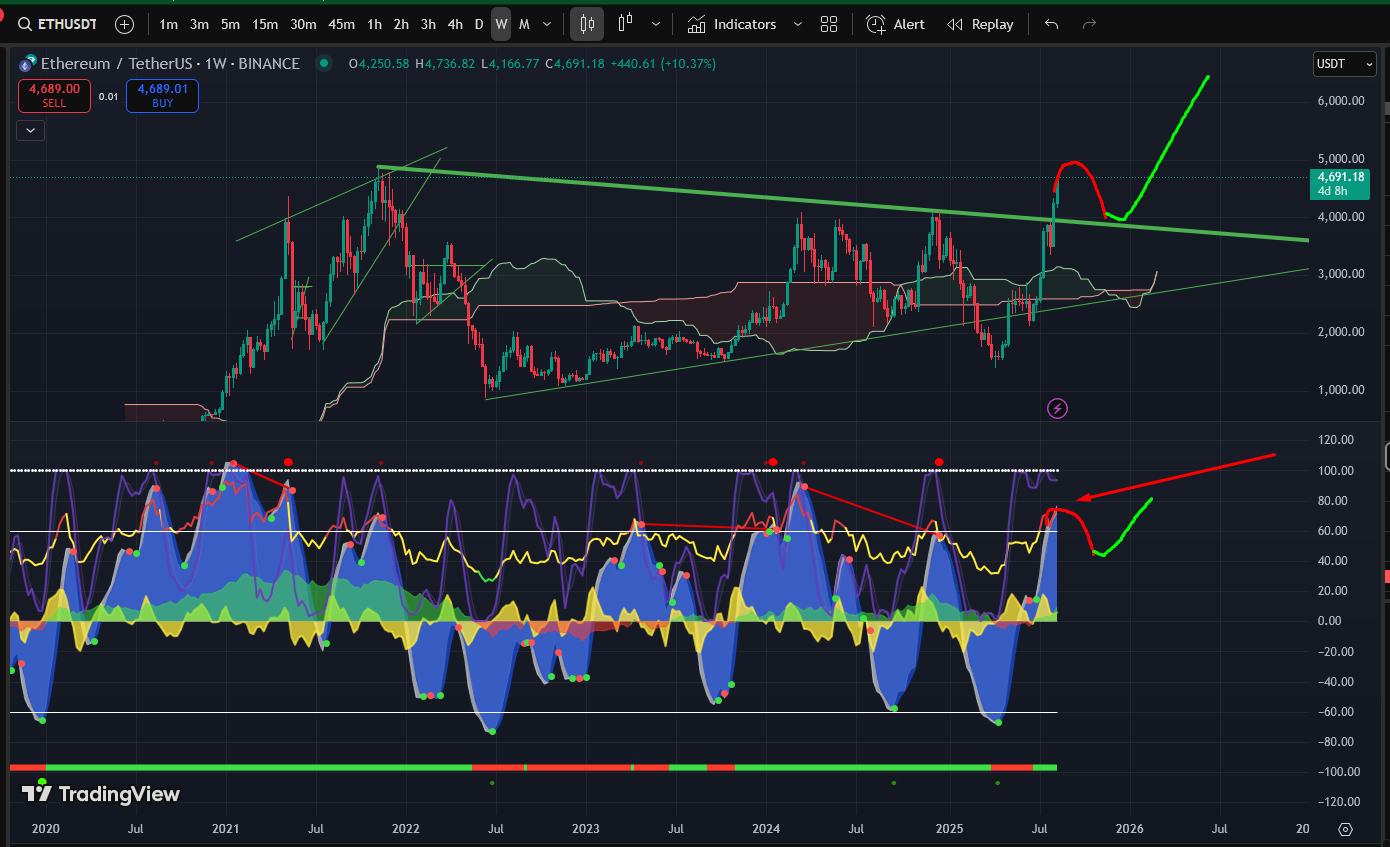This screenshot has width=1390, height=847.
Task: Open the indicator templates grid icon
Action: (x=829, y=24)
